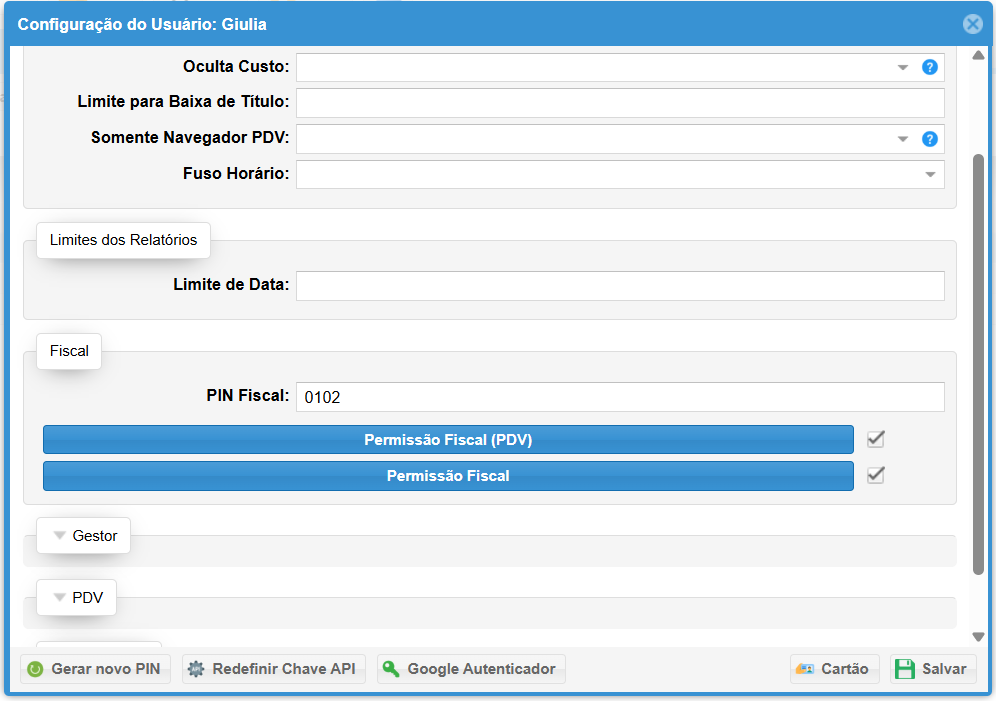Click the green refresh icon on Gerar novo PIN
Screen dimensions: 996x701
35,669
